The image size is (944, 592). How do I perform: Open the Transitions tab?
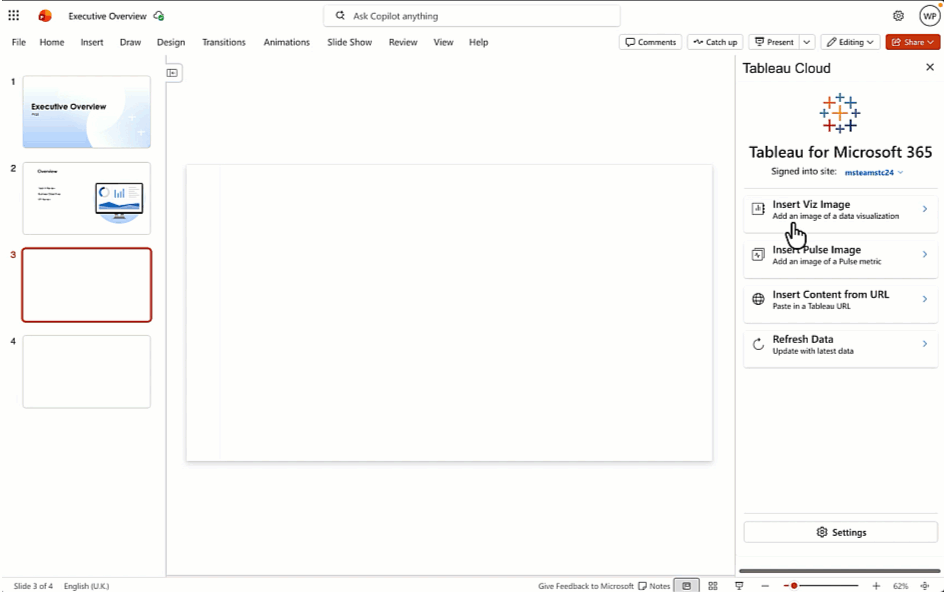[x=223, y=42]
